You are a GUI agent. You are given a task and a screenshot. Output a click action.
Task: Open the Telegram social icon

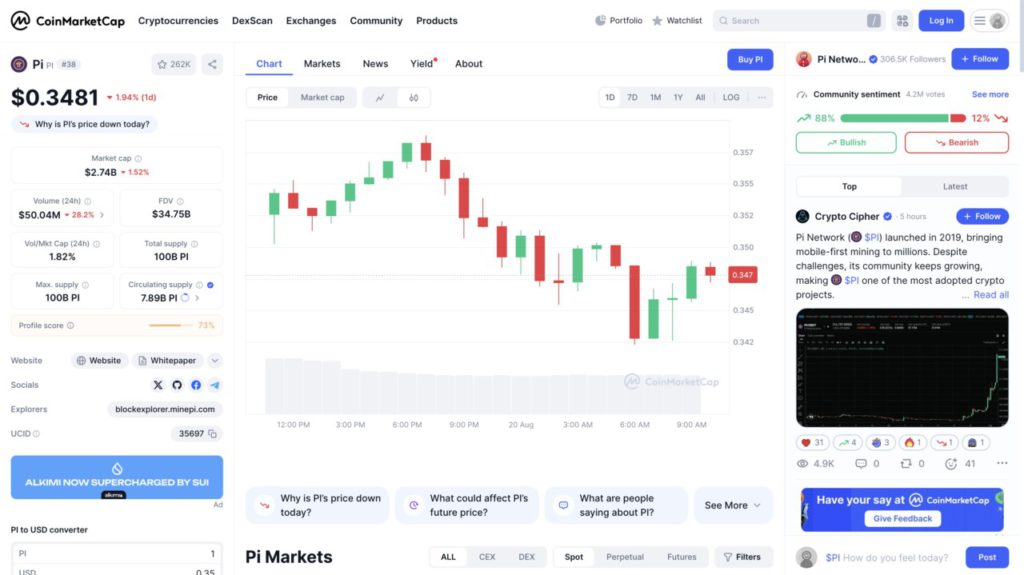(215, 385)
